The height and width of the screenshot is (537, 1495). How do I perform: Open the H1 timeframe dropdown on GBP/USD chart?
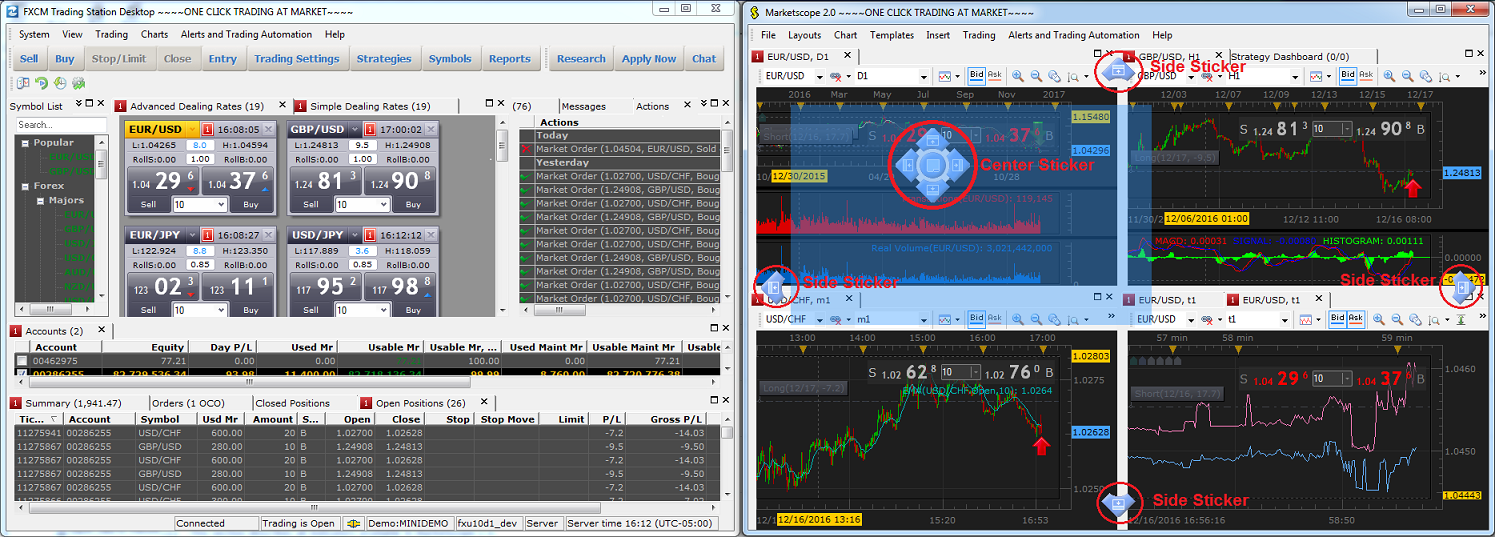(1296, 76)
